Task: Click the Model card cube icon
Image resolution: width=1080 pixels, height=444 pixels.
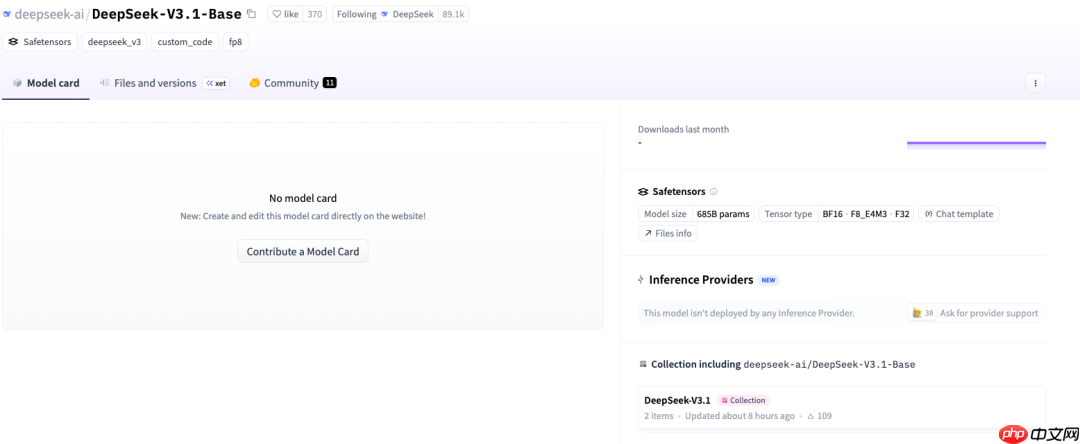Action: coord(17,83)
